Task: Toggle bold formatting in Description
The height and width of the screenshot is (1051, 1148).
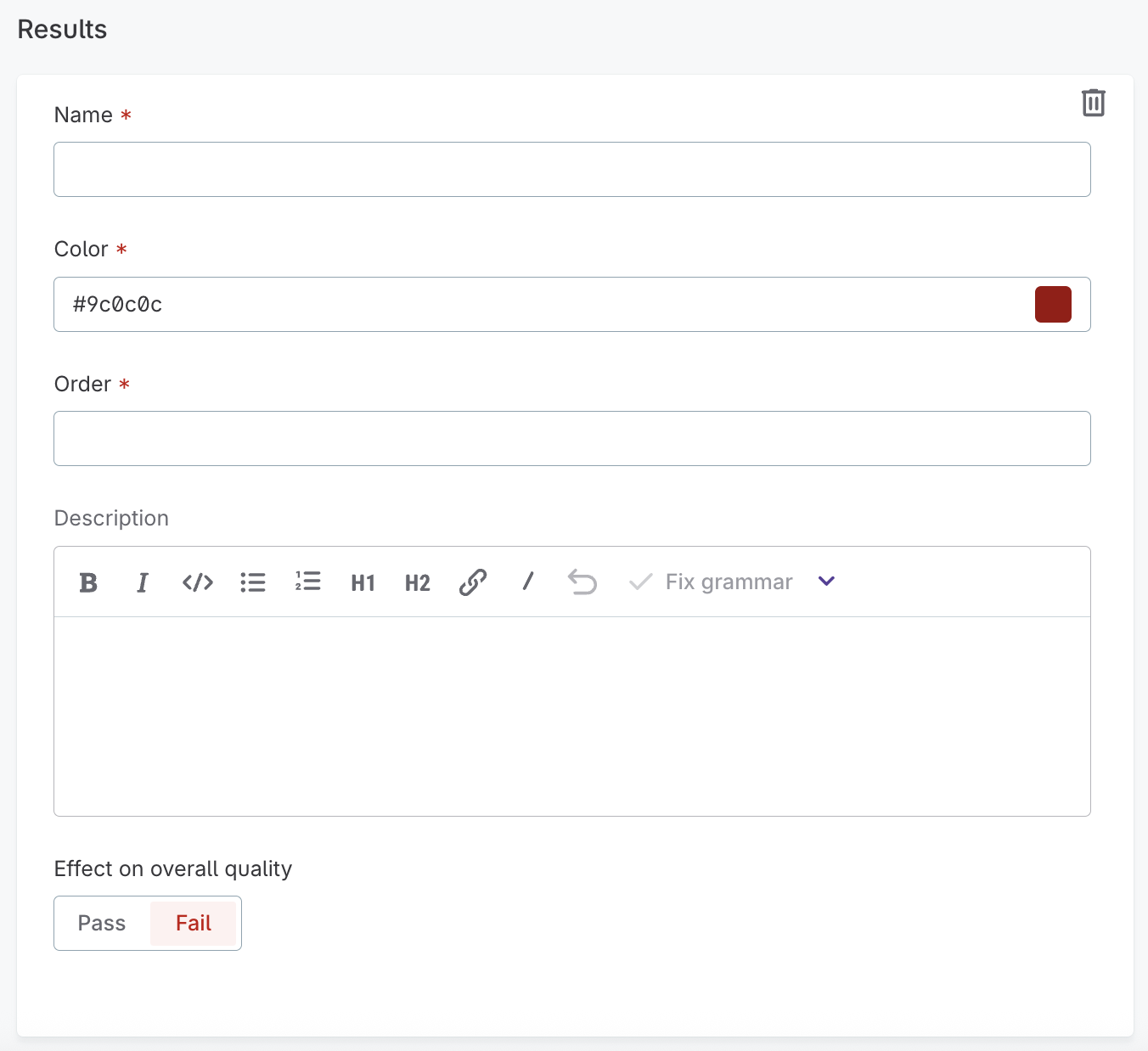Action: point(88,582)
